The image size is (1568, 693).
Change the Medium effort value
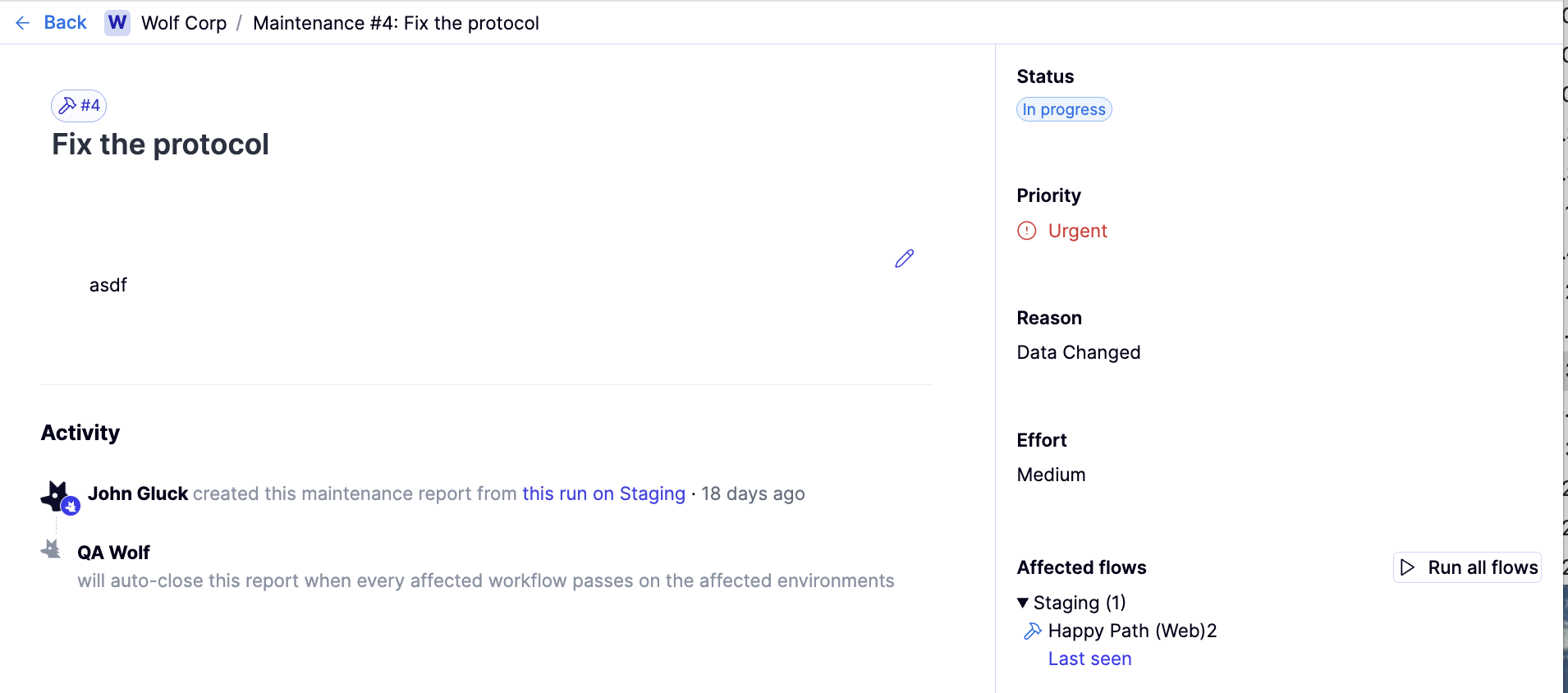(1051, 475)
